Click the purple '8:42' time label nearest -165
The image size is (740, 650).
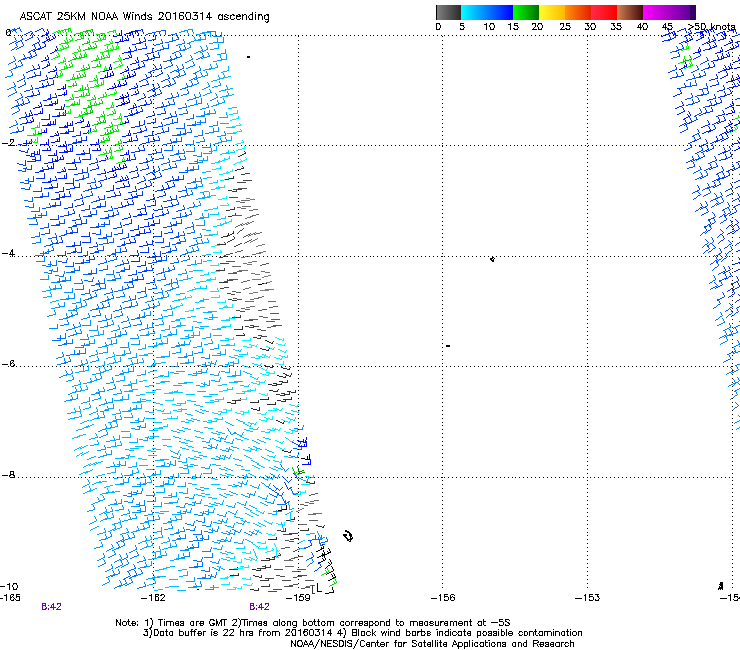click(51, 607)
